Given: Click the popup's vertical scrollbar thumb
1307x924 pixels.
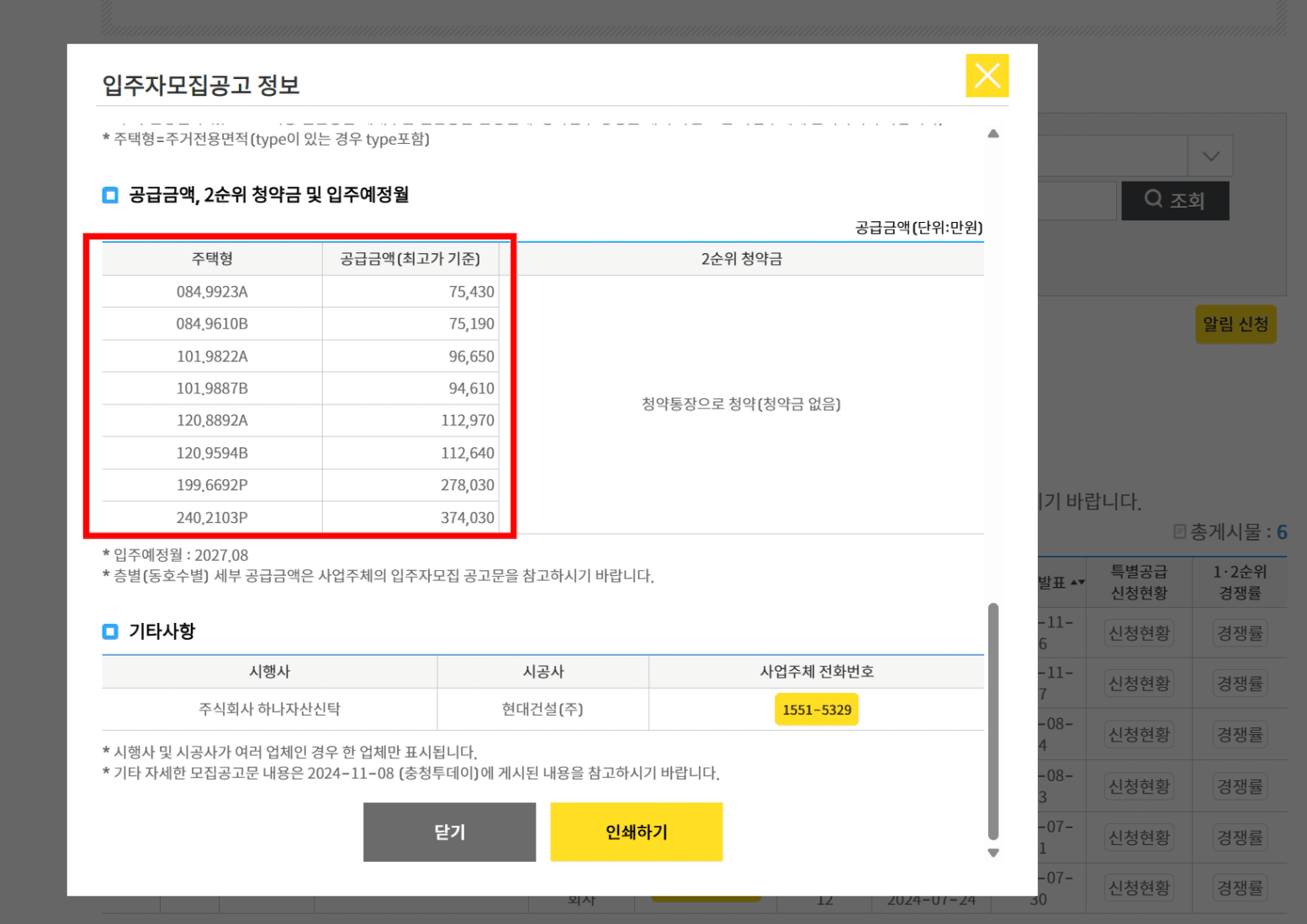Looking at the screenshot, I should pos(993,721).
